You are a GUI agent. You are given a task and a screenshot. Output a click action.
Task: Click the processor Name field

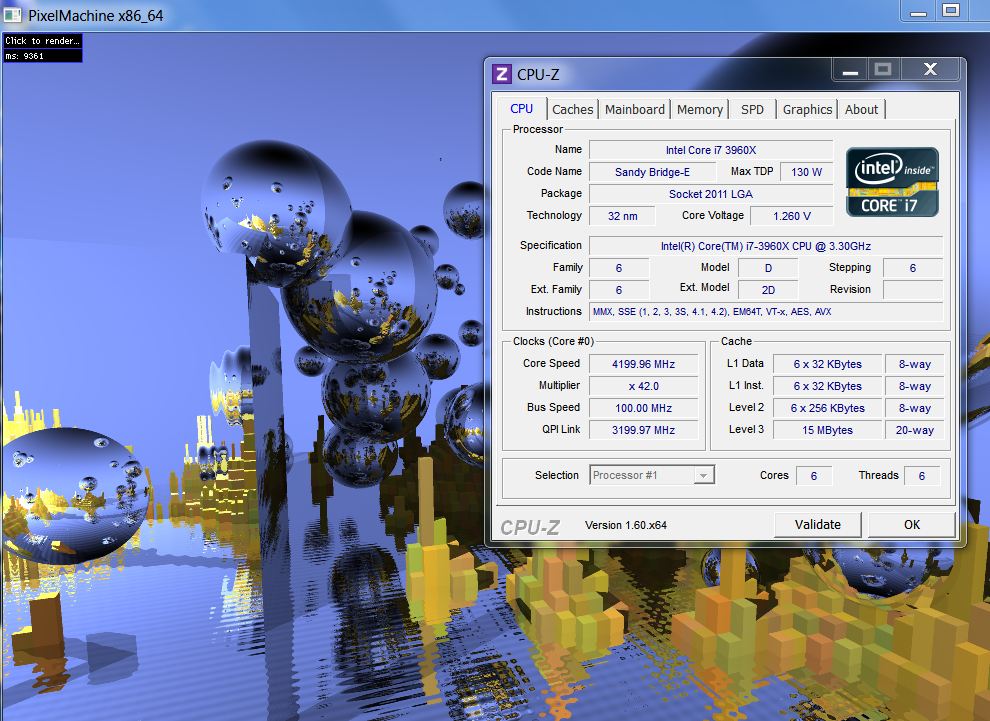pyautogui.click(x=710, y=150)
